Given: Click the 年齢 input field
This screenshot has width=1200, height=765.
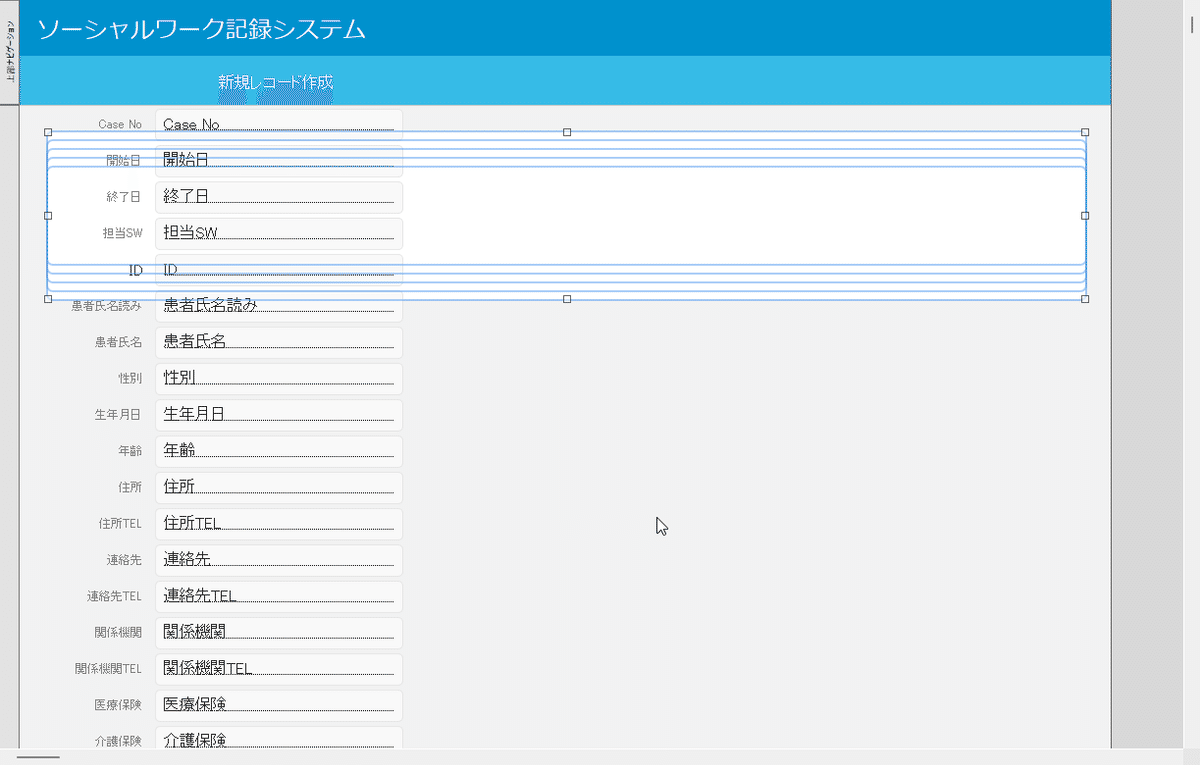Looking at the screenshot, I should [x=279, y=451].
